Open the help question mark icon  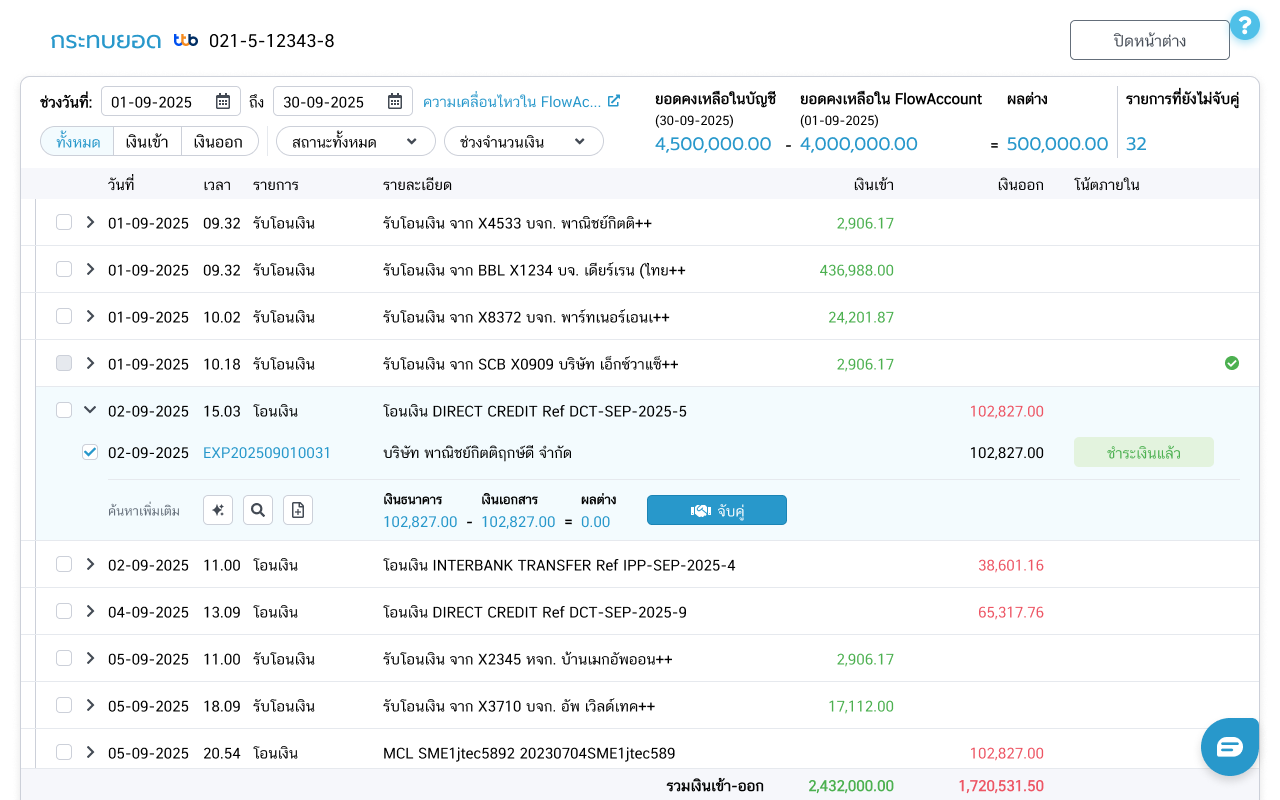coord(1244,25)
